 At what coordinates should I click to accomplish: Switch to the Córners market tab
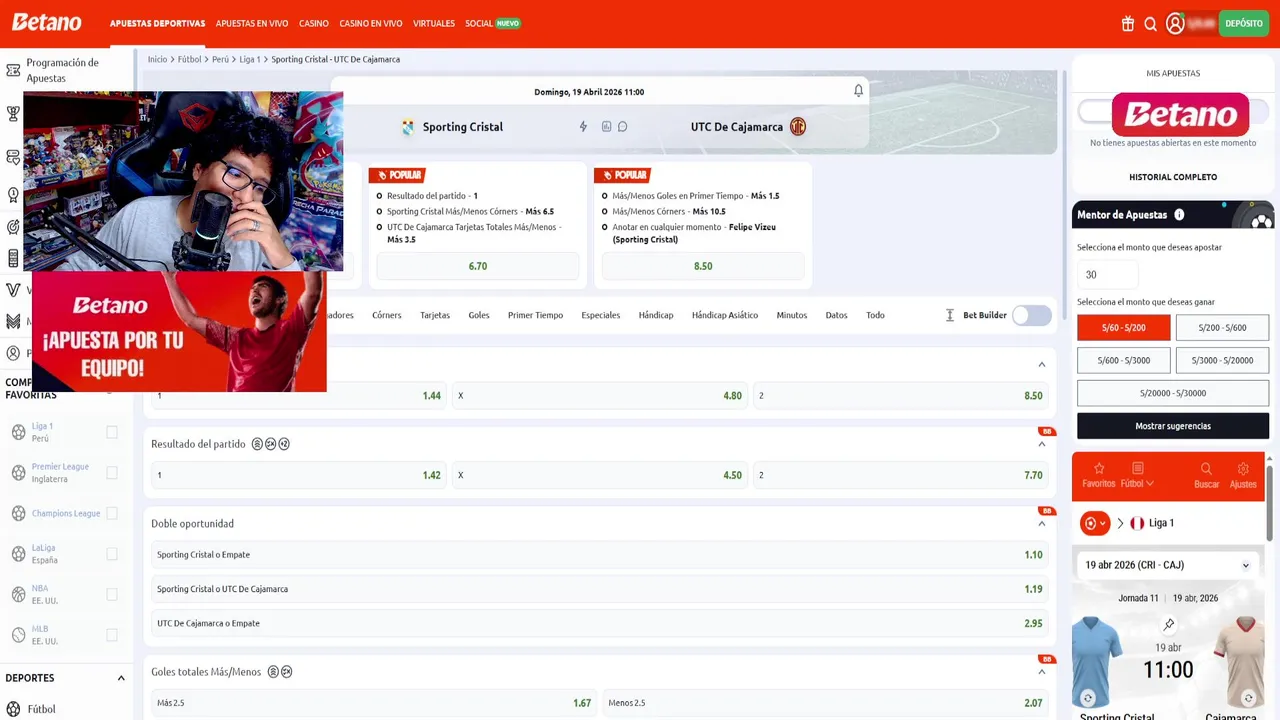[x=387, y=315]
